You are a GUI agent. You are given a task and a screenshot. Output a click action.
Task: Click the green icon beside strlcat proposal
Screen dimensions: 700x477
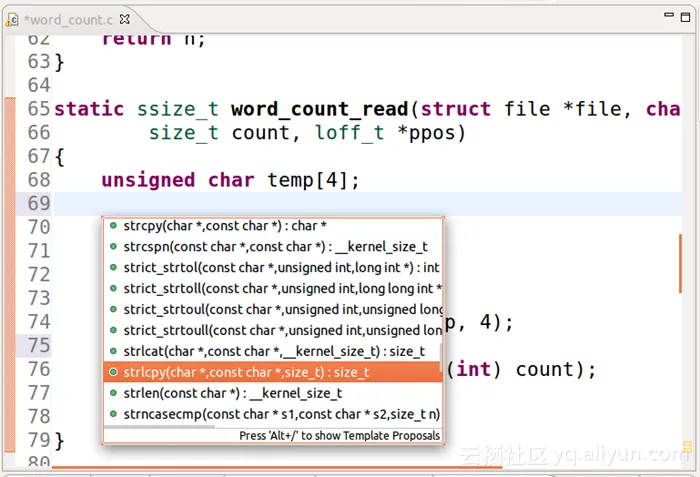click(114, 351)
